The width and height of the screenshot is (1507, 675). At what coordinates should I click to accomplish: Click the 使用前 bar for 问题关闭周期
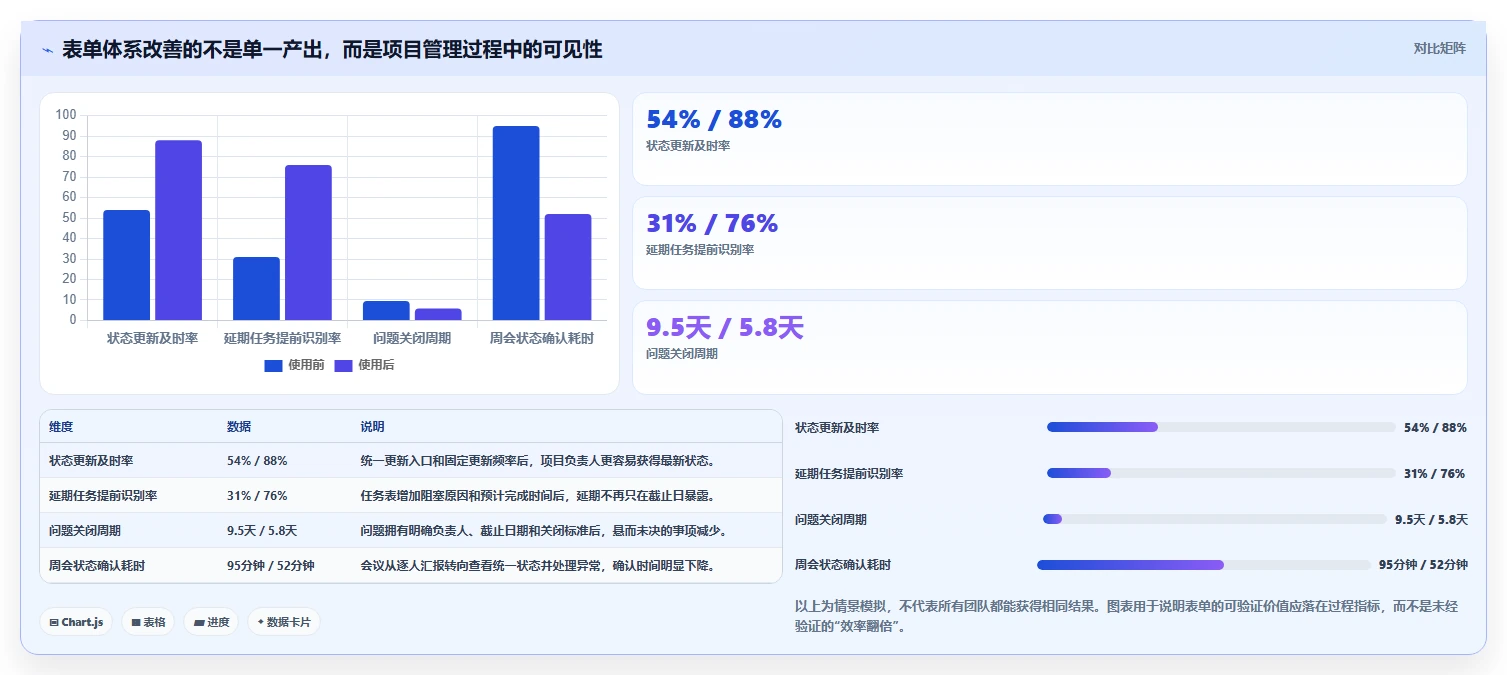tap(386, 311)
